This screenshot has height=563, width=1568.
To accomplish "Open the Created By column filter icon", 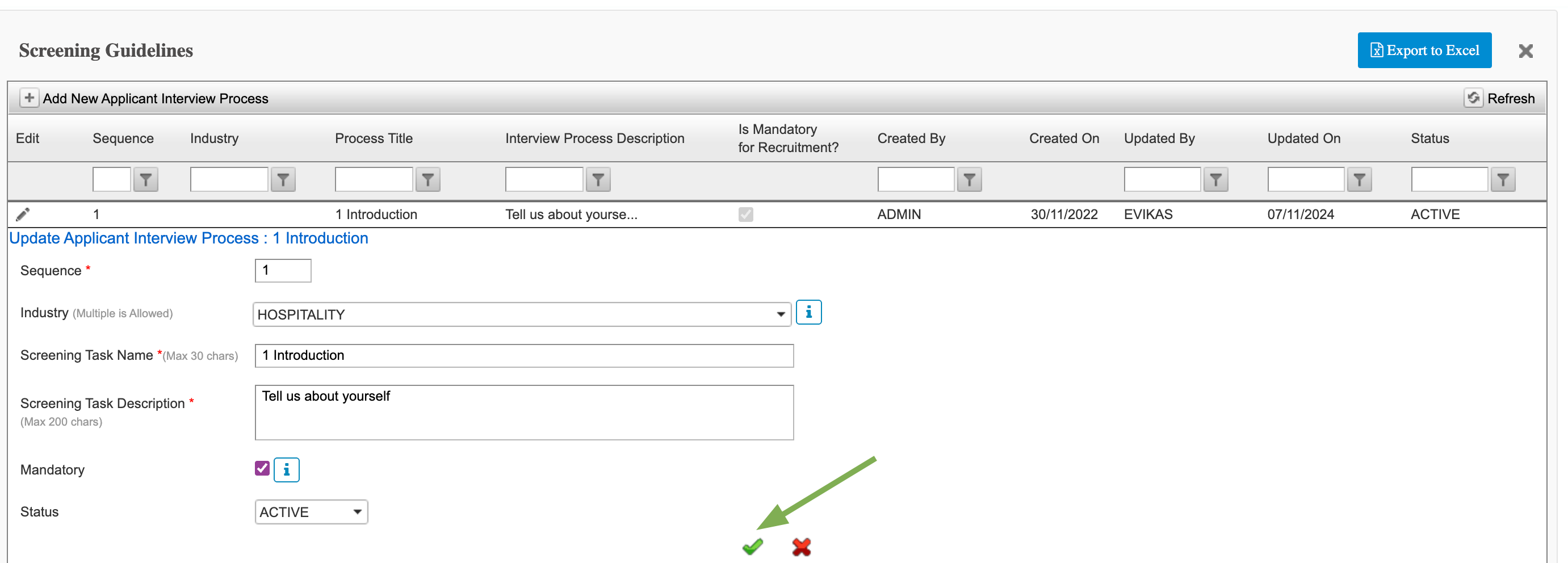I will click(x=970, y=179).
